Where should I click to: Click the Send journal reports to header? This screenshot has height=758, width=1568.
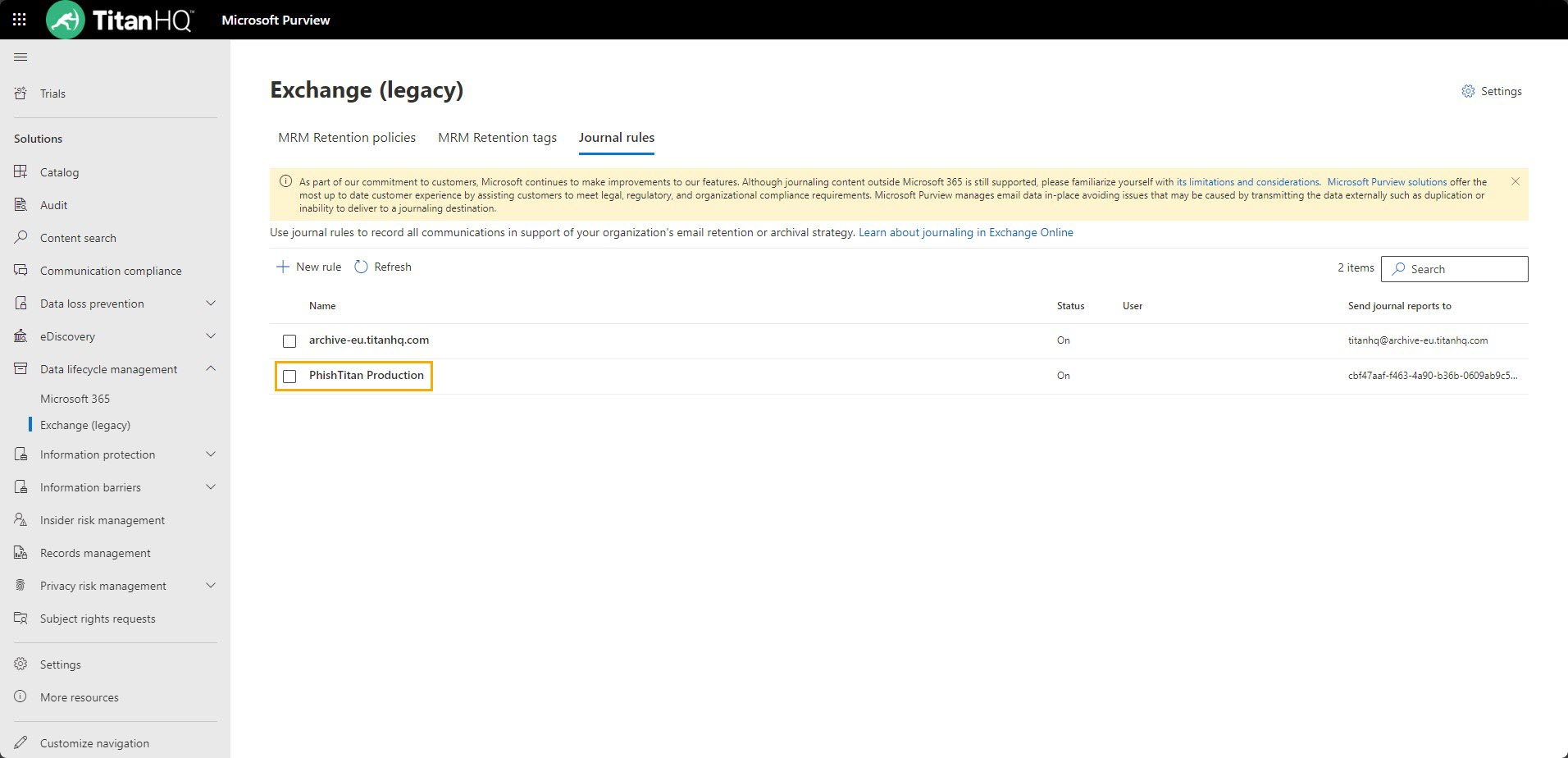[1400, 306]
